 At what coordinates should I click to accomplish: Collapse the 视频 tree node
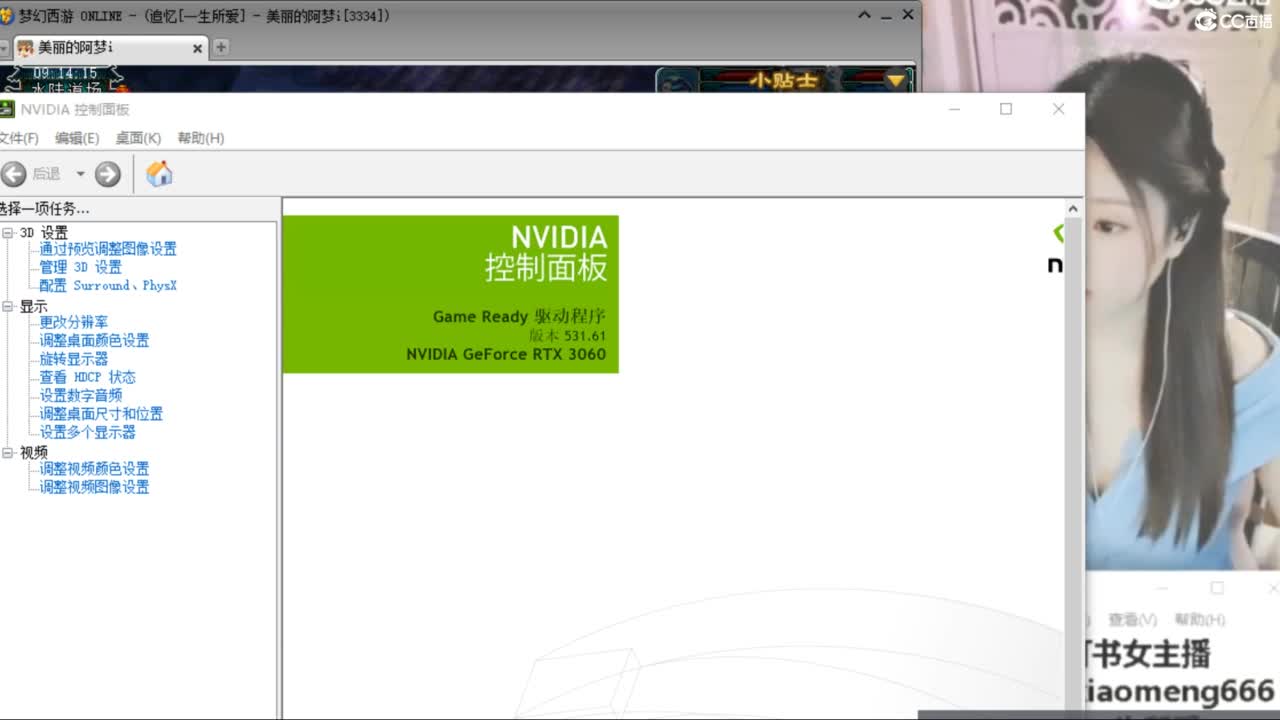coord(8,453)
